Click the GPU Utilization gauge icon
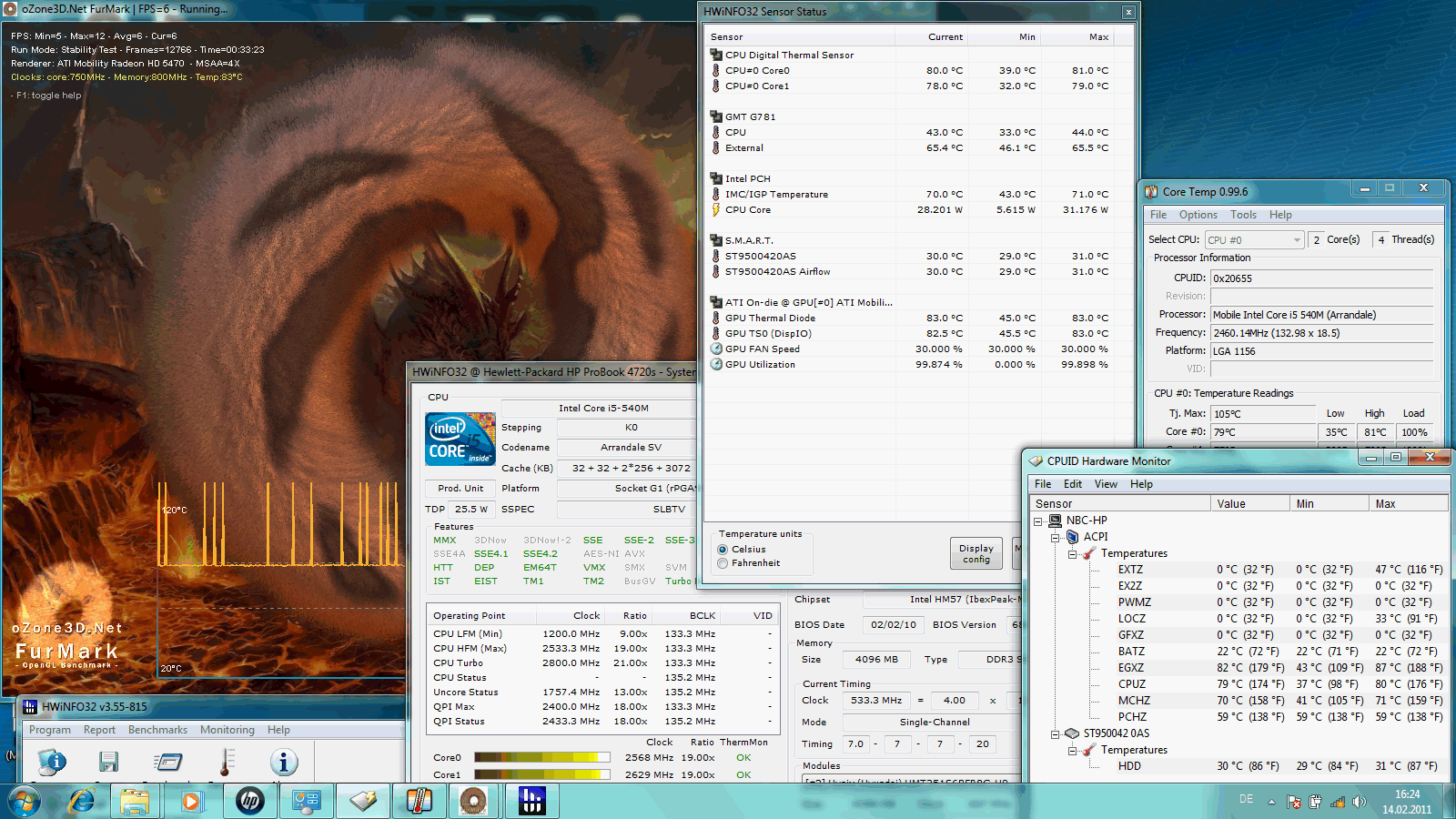The height and width of the screenshot is (819, 1456). 716,364
